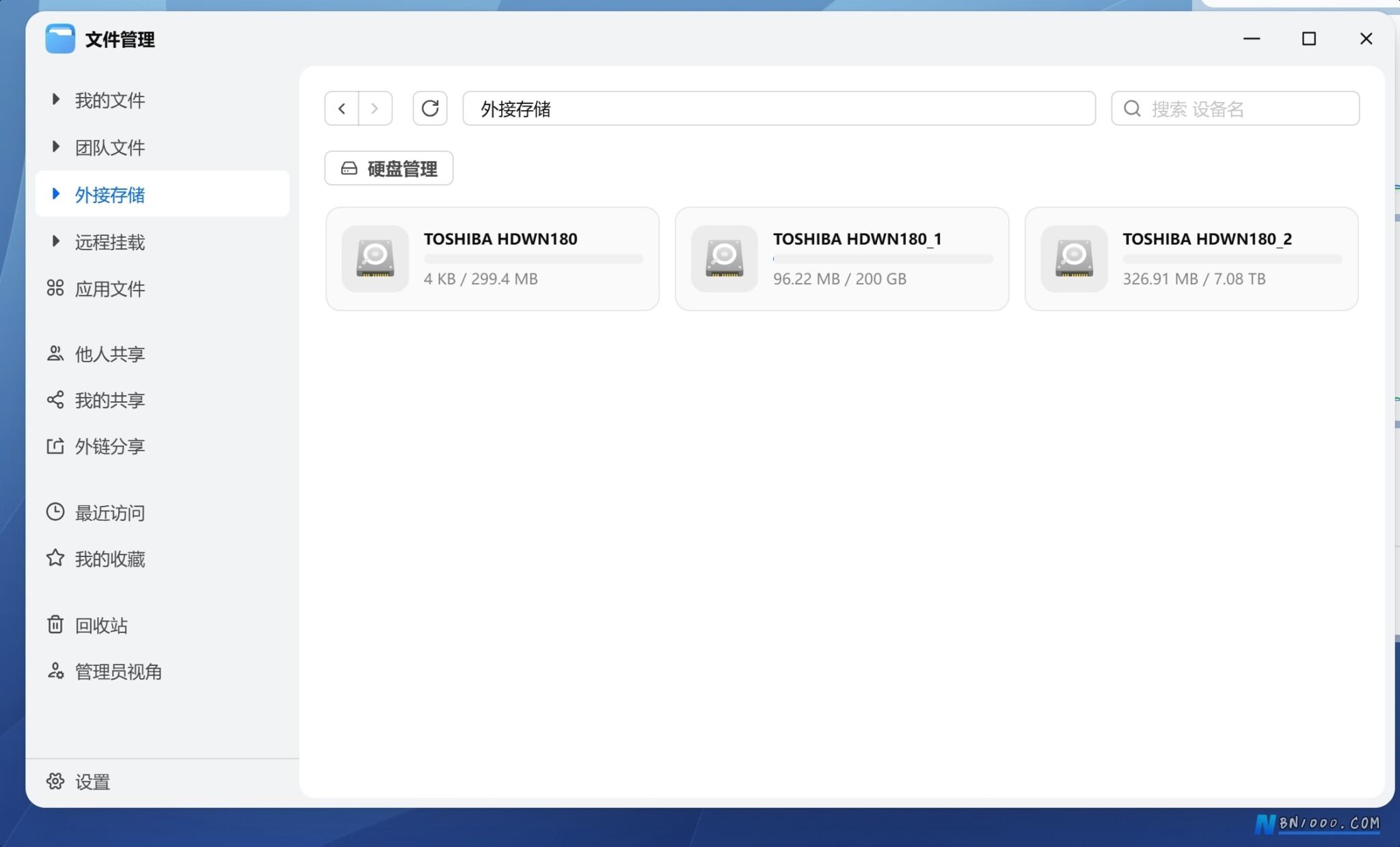Open 应用文件 in the sidebar
The height and width of the screenshot is (847, 1400).
[163, 289]
